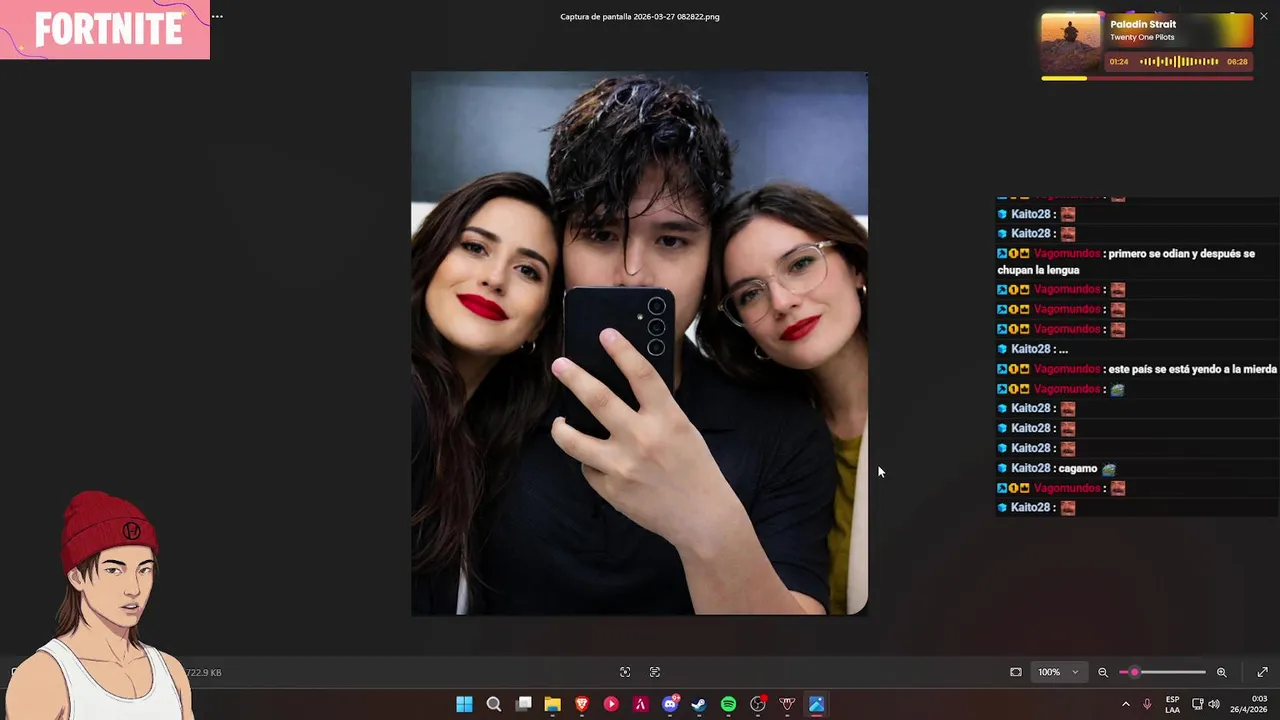Click the FORTNITE logo banner
This screenshot has height=720, width=1280.
pyautogui.click(x=105, y=30)
